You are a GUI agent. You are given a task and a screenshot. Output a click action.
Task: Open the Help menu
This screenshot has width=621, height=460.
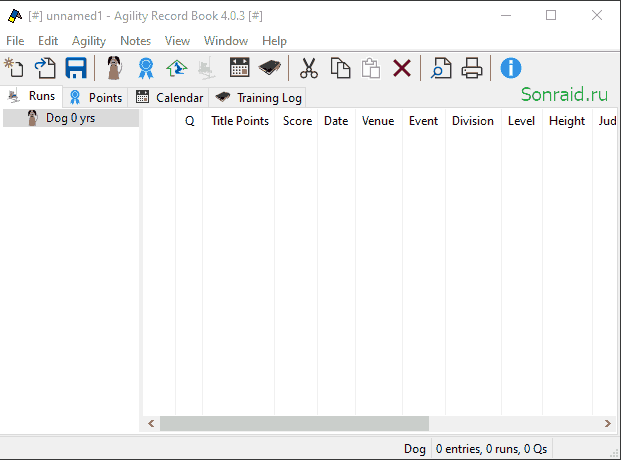(274, 41)
